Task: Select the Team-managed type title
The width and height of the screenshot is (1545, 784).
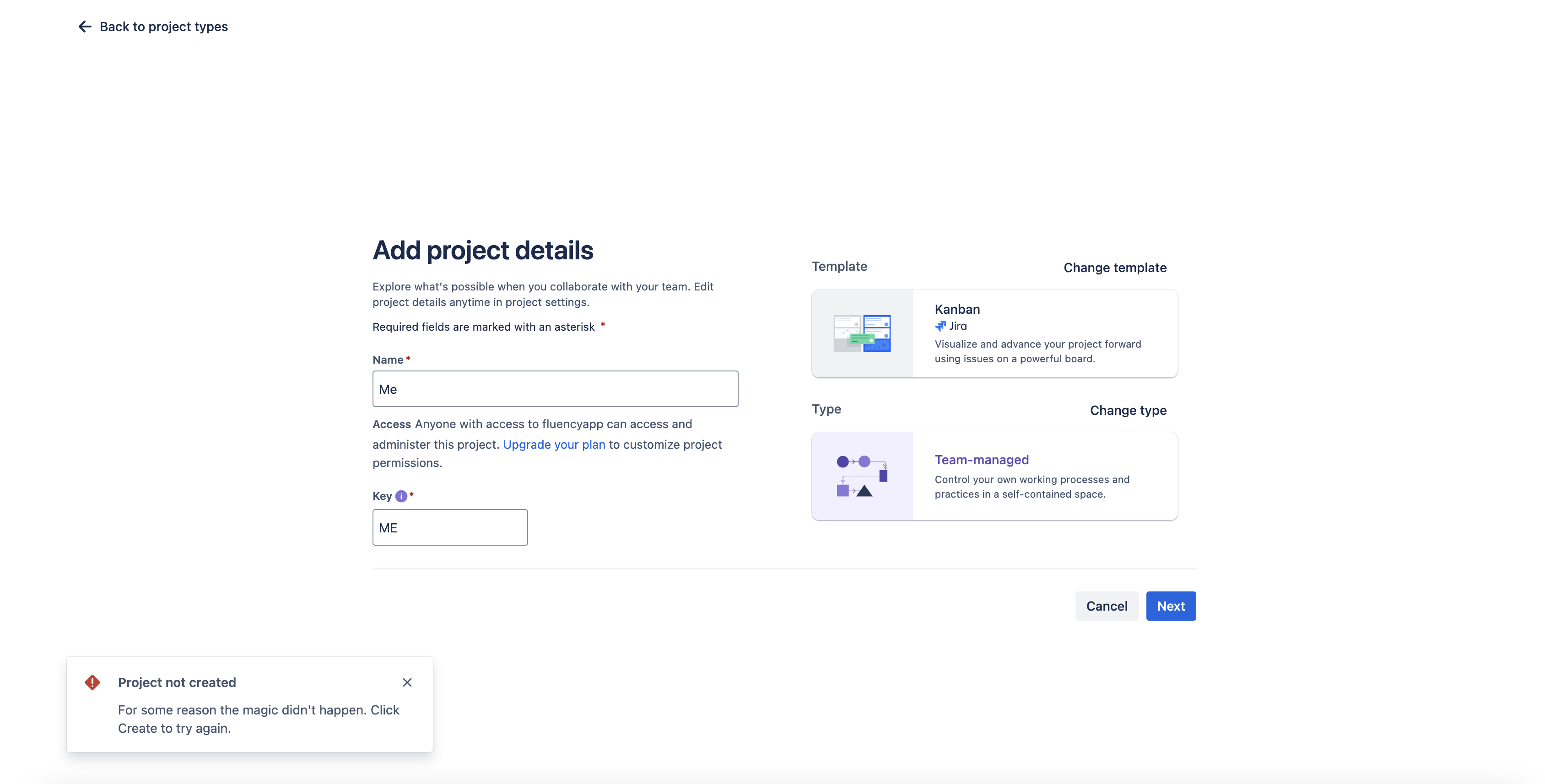Action: 981,460
